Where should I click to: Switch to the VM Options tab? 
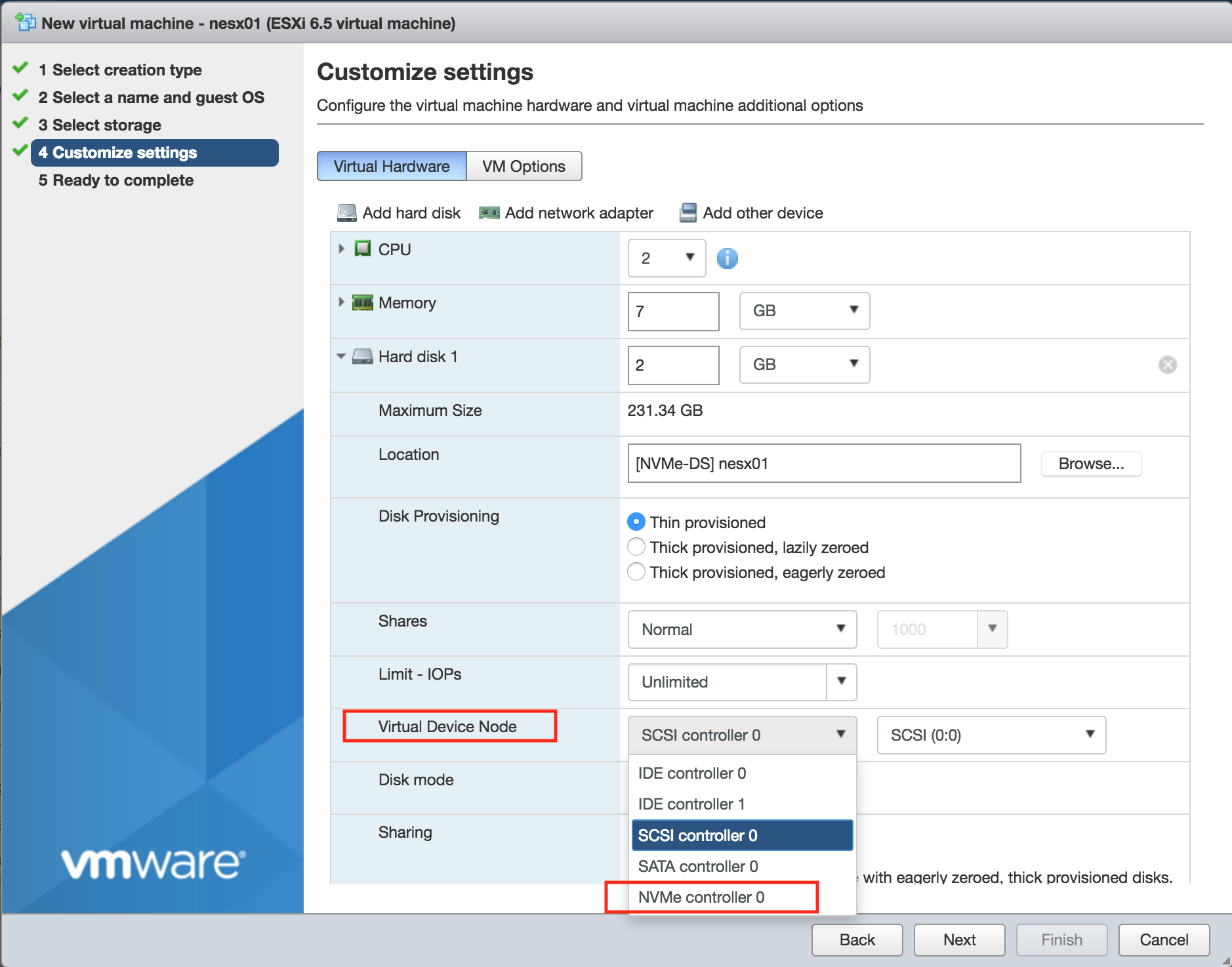(x=524, y=166)
